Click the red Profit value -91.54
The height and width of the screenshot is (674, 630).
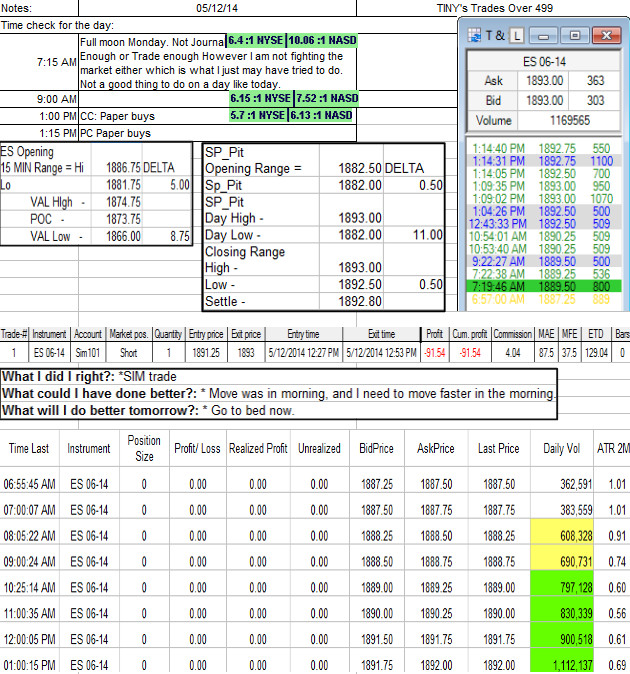[434, 353]
